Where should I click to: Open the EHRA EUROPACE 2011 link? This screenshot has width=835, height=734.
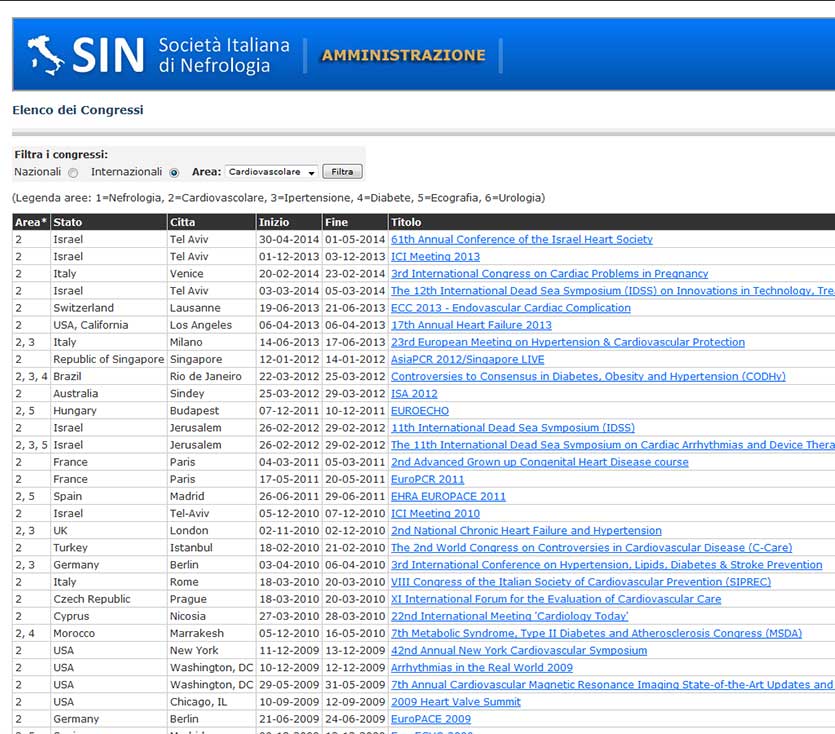tap(448, 496)
